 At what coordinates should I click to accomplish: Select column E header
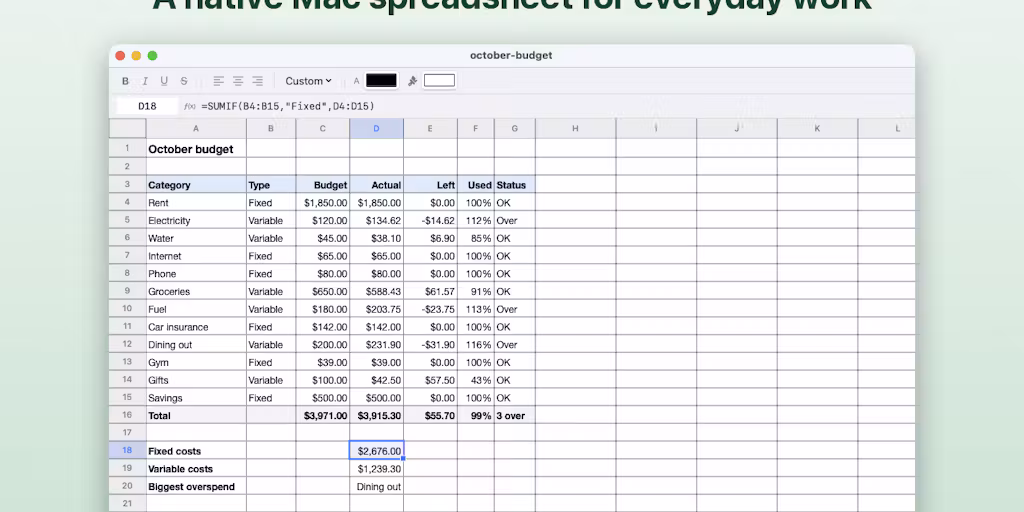click(x=430, y=129)
